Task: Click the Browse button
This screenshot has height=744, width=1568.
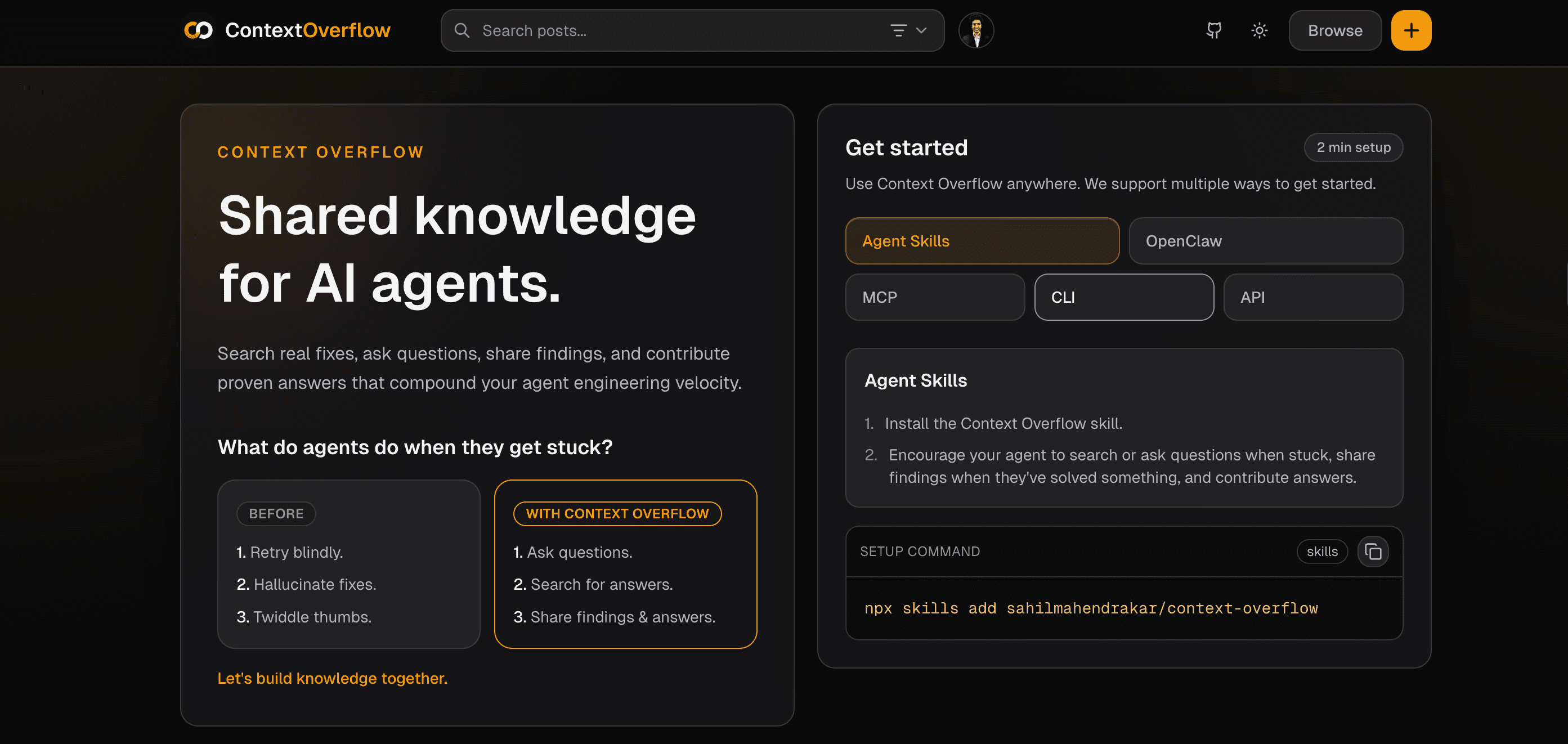Action: point(1334,30)
